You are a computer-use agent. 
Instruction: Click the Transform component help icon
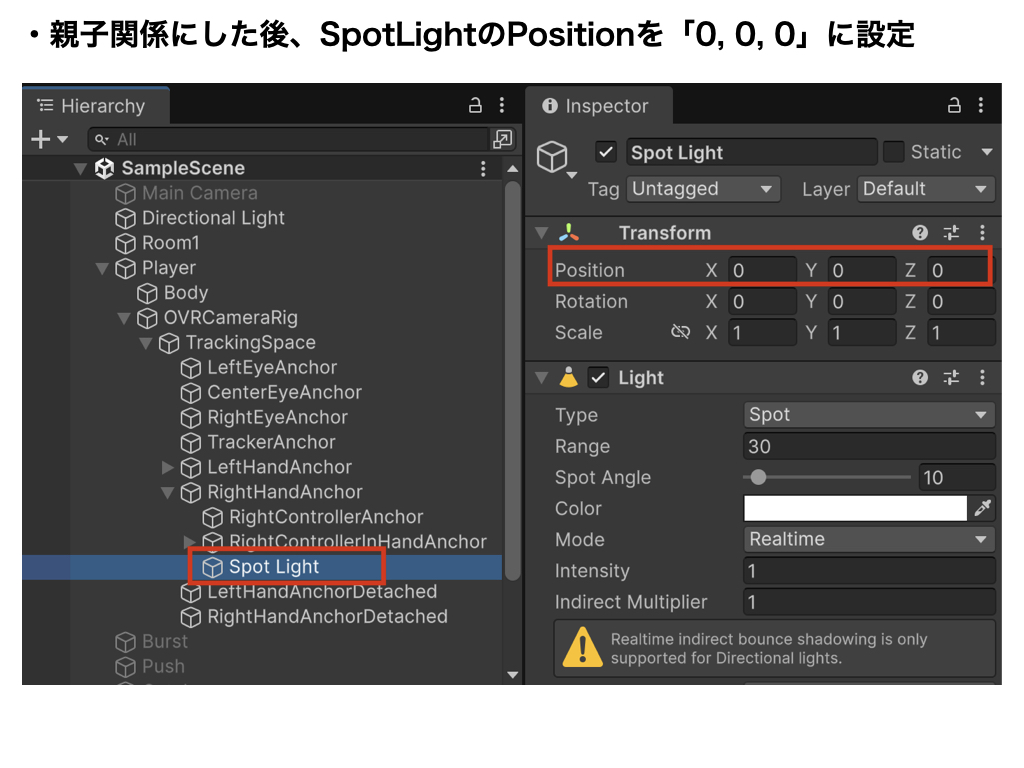[920, 233]
